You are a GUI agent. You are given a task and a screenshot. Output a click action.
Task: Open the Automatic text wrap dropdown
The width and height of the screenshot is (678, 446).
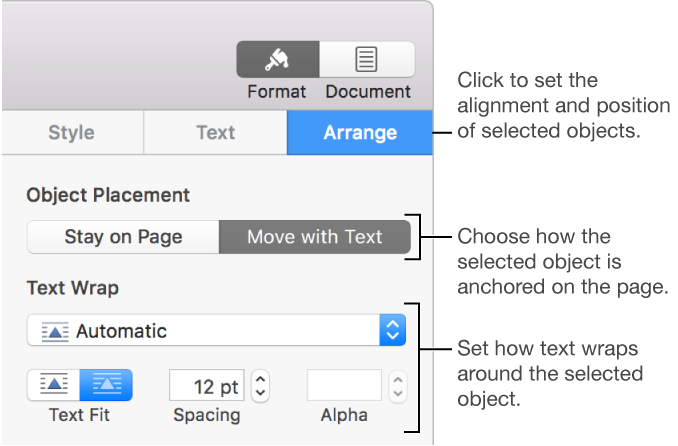click(216, 330)
